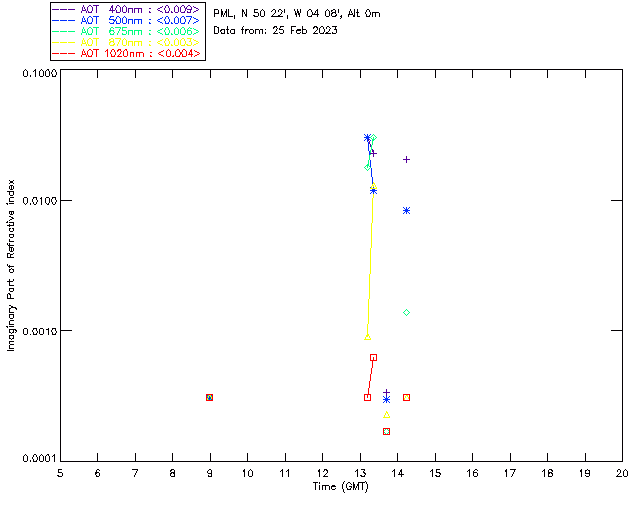Image resolution: width=640 pixels, height=512 pixels.
Task: Click the x-axis tick label 7
Action: click(135, 473)
